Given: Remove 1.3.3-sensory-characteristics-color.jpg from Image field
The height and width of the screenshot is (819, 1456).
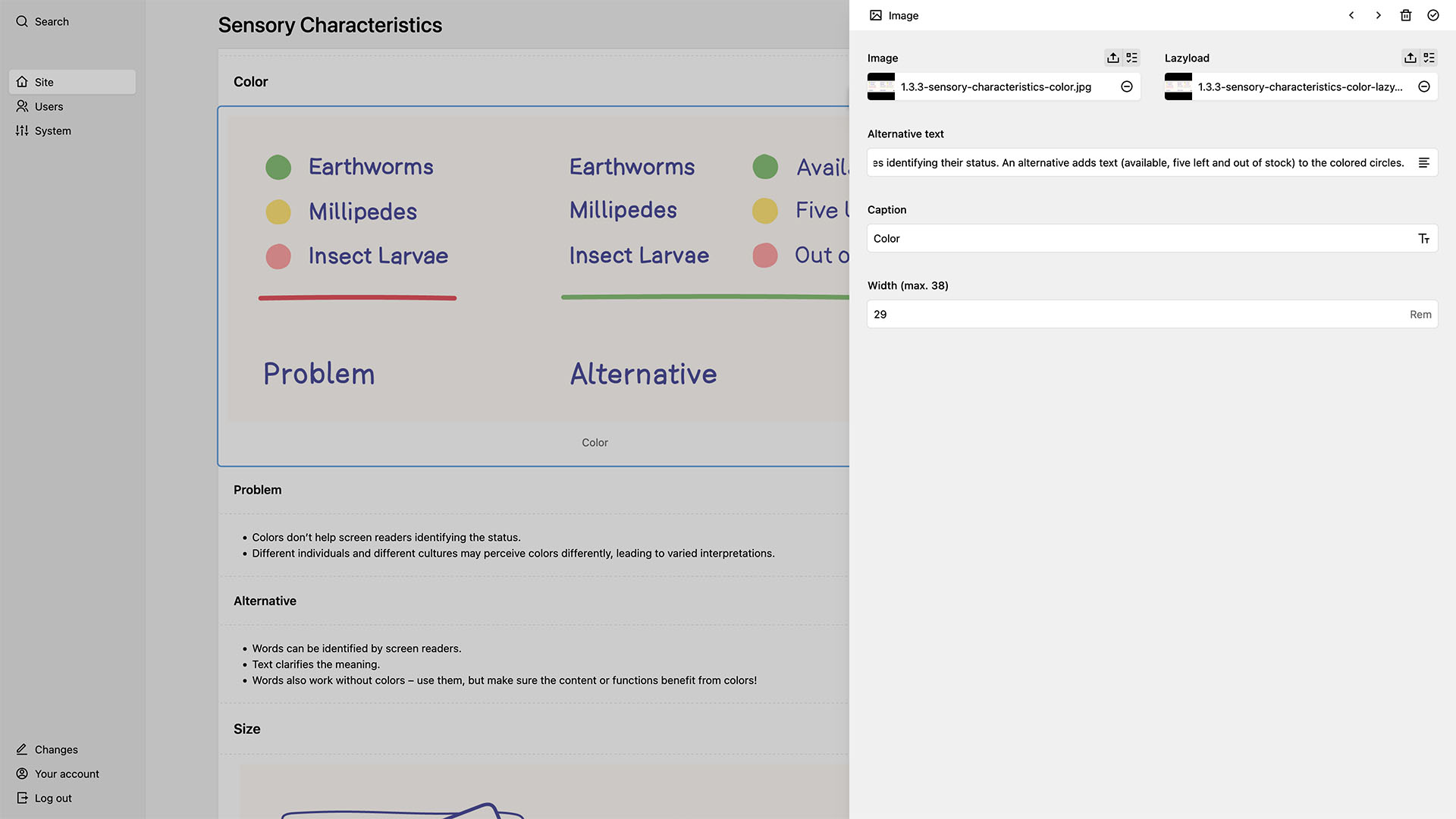Looking at the screenshot, I should (1127, 86).
